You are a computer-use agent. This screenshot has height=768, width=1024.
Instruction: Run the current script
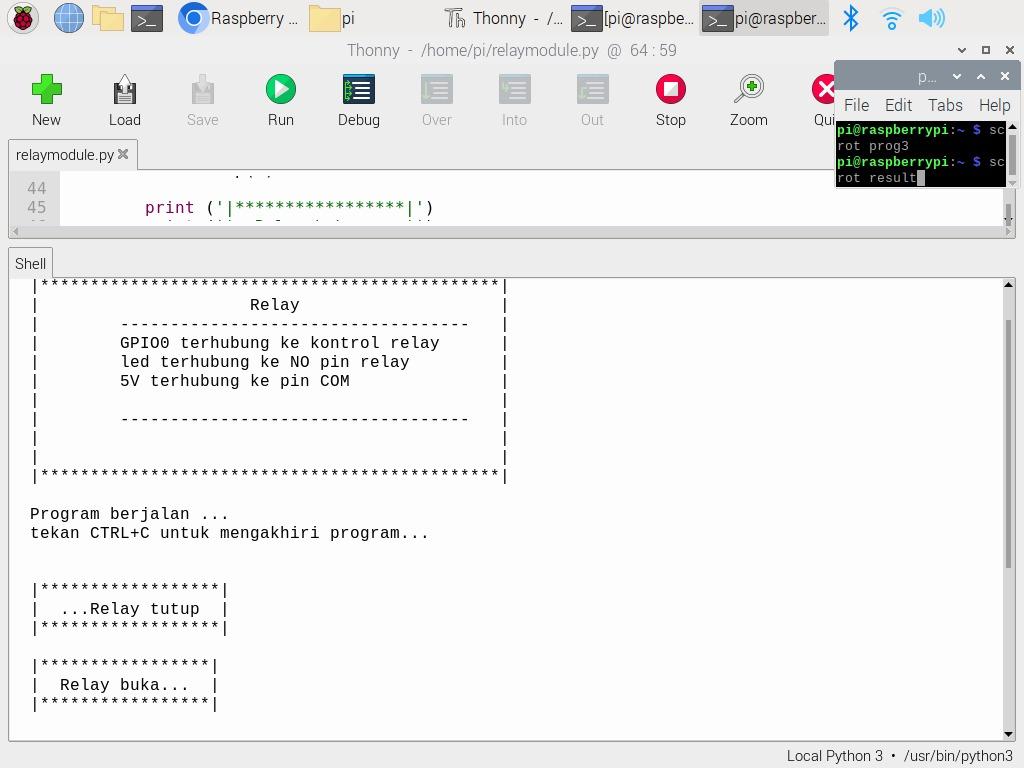pos(281,101)
